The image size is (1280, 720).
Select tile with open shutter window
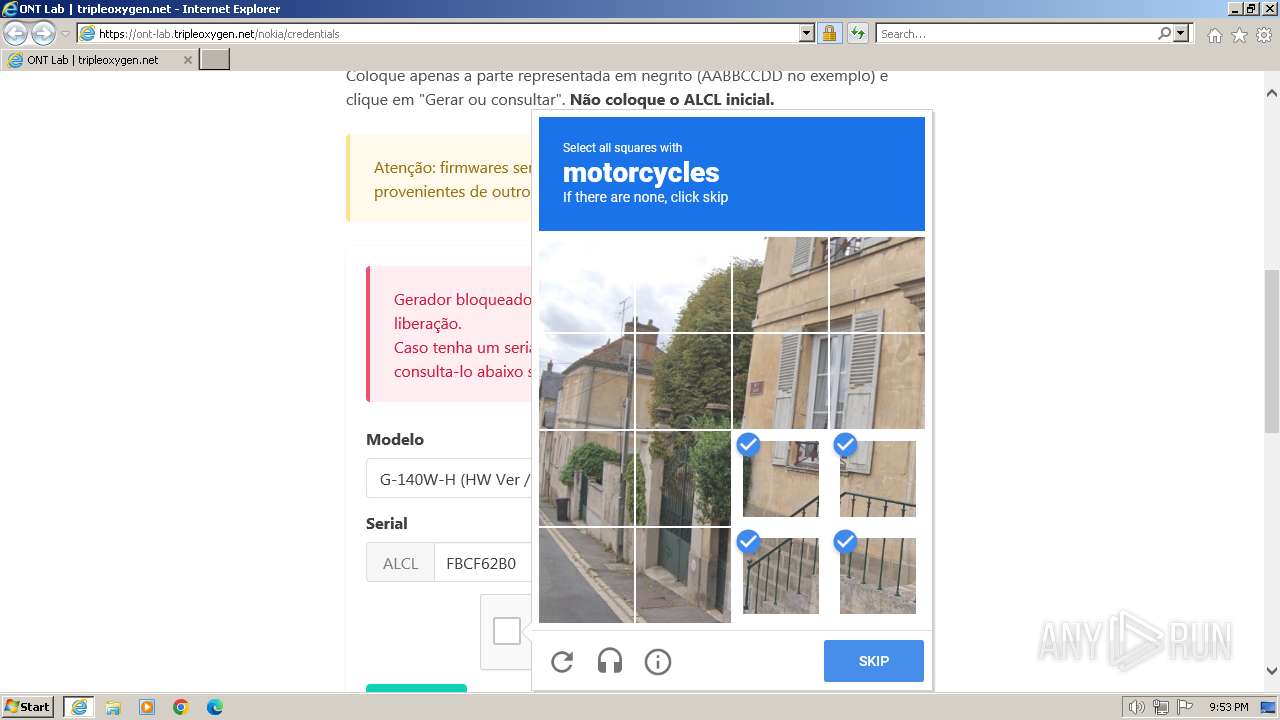(877, 381)
